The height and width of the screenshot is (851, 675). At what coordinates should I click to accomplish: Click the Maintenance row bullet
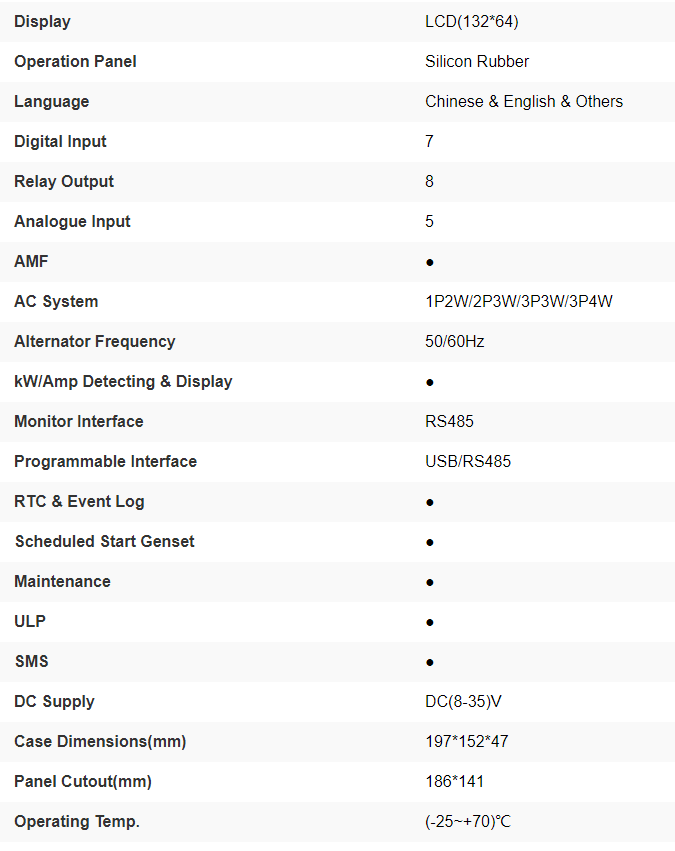[x=430, y=582]
